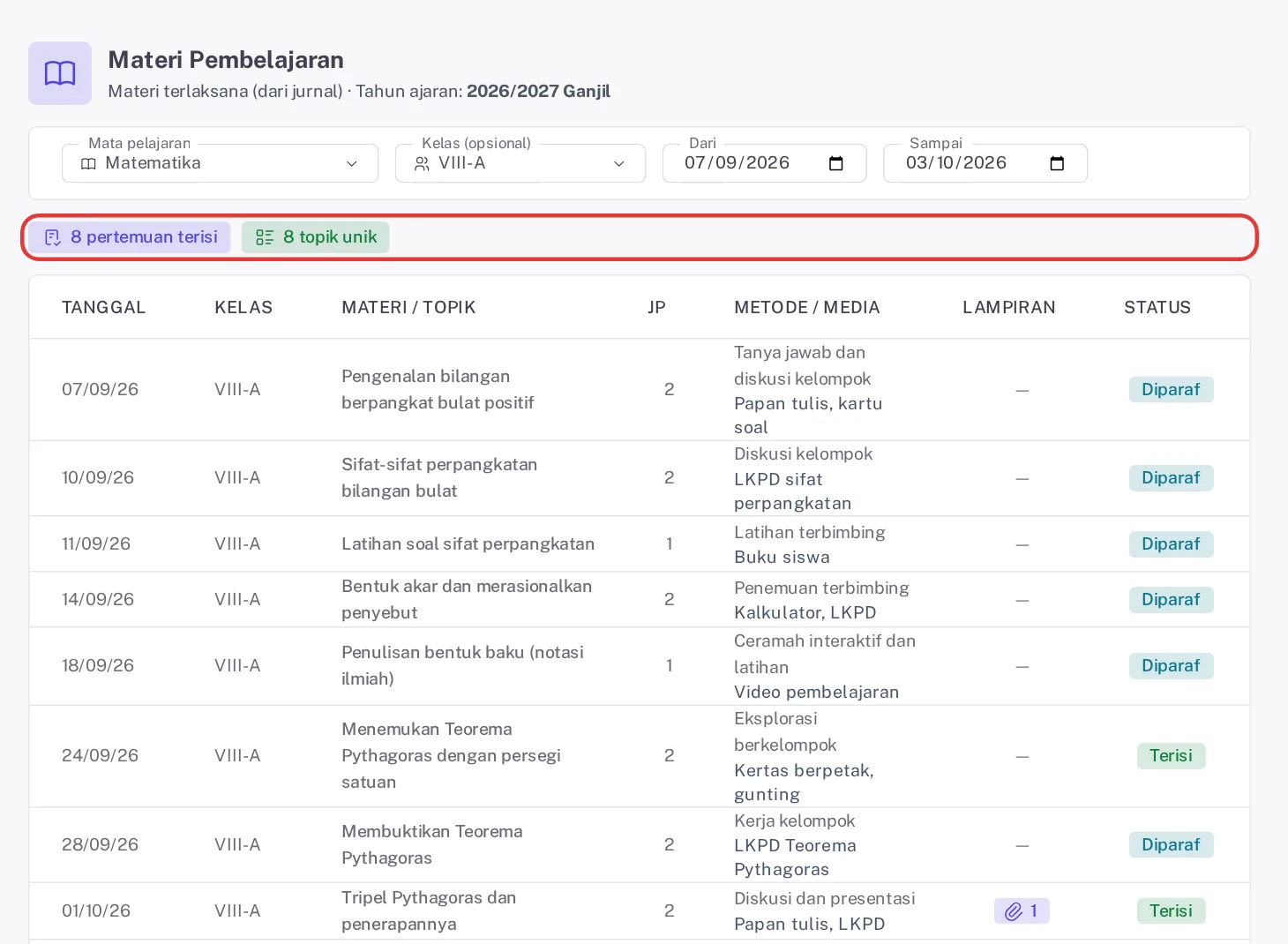Open calendar picker for Sampai date
This screenshot has height=944, width=1288.
1057,163
